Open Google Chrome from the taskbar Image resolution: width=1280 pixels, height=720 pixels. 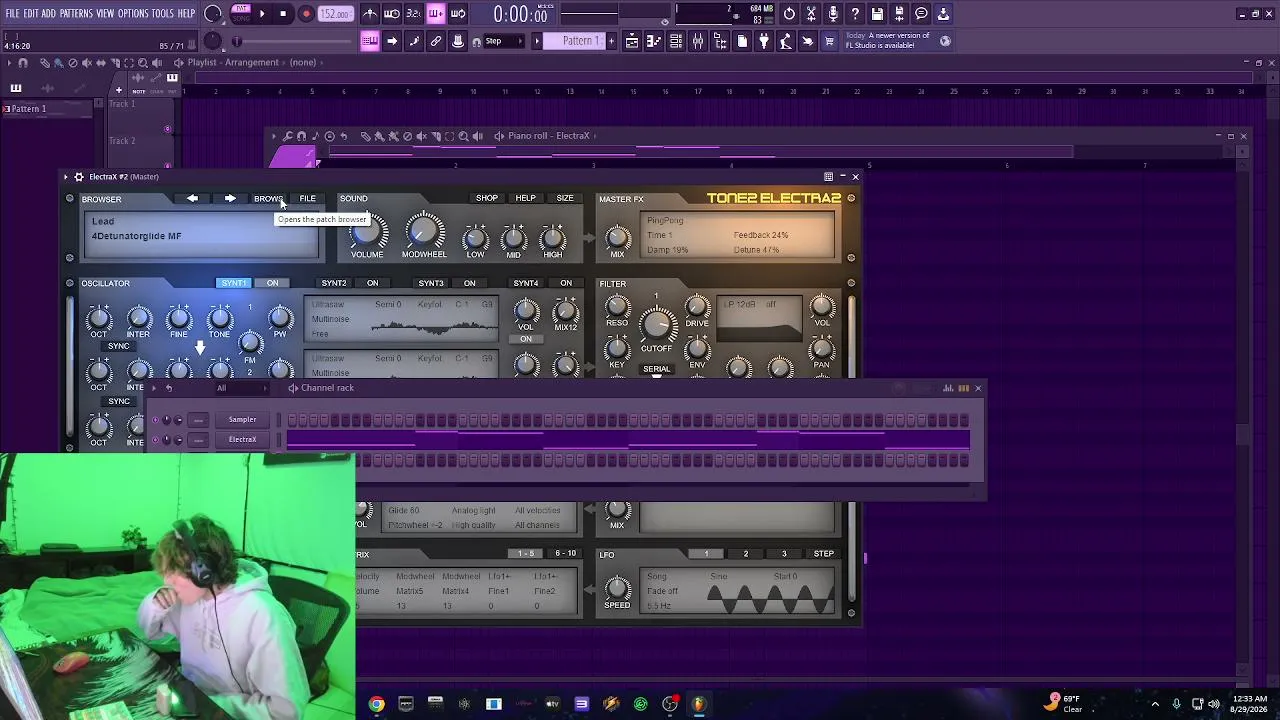point(376,704)
